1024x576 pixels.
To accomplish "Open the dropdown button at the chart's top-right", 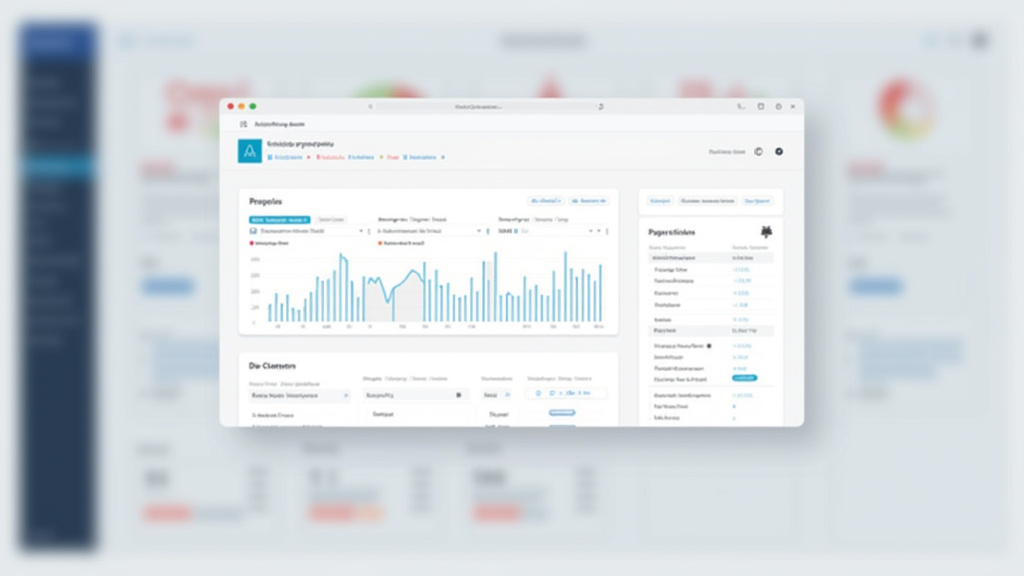I will coord(588,200).
